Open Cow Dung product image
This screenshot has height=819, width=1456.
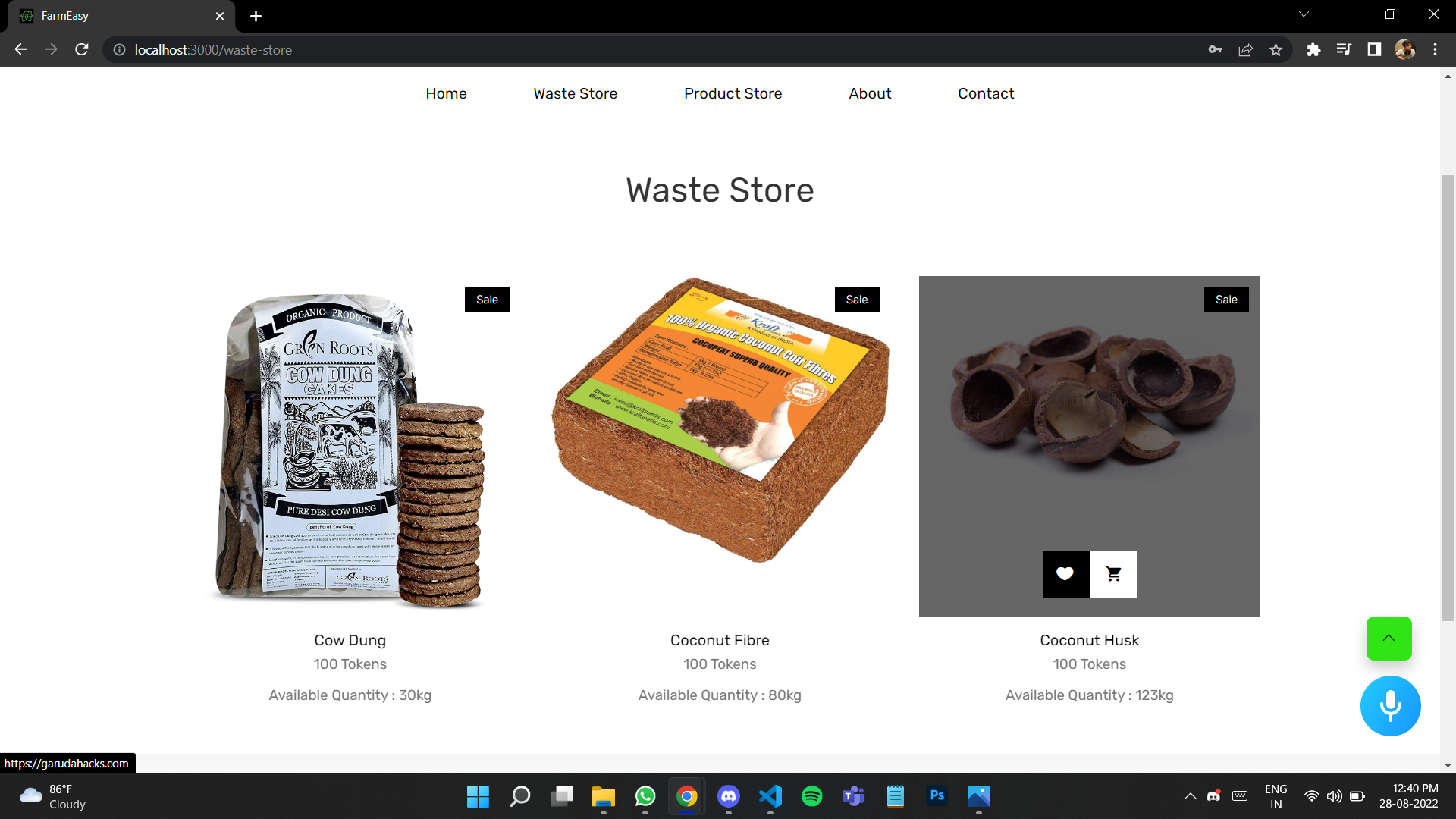pos(350,447)
